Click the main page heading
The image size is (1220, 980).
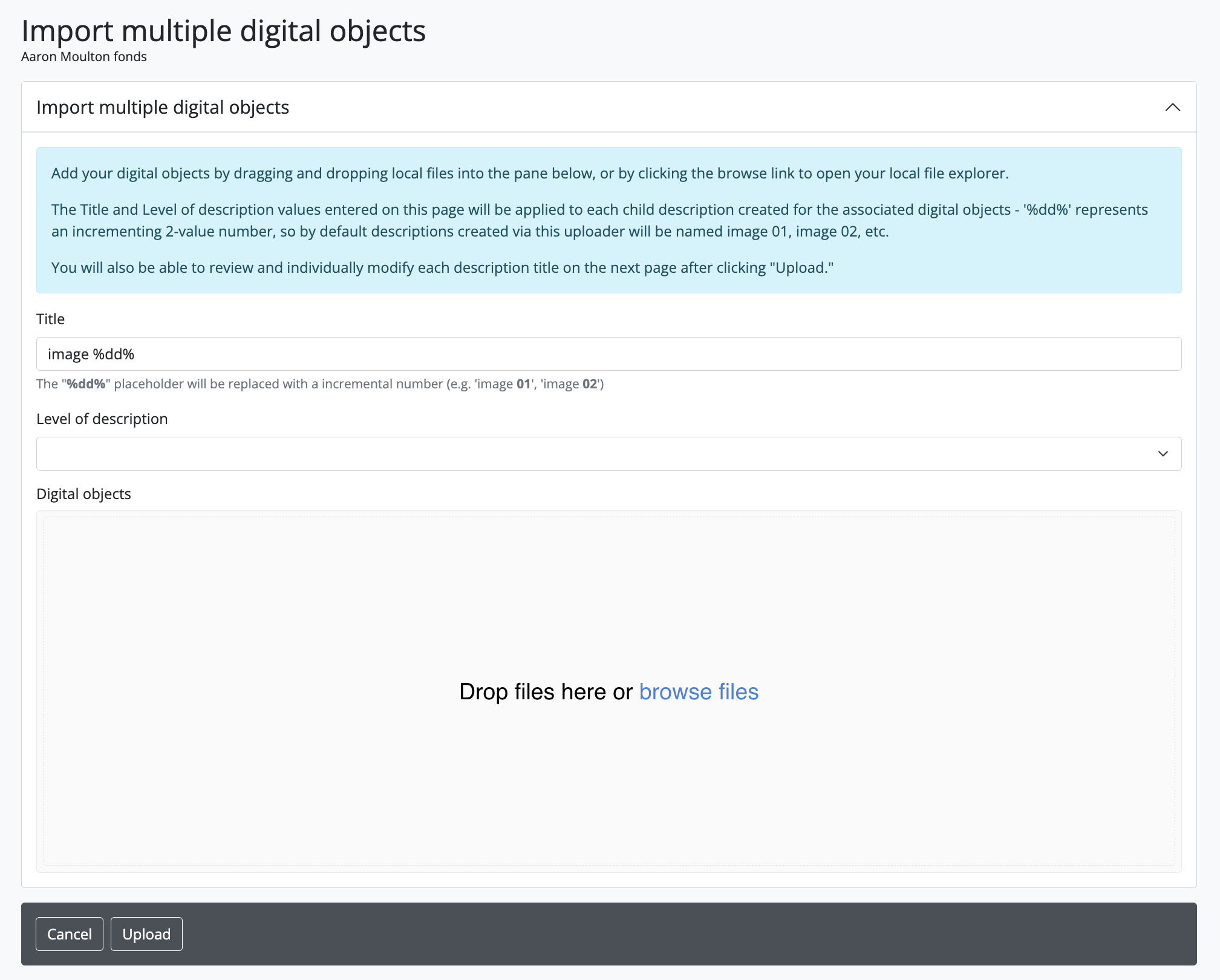click(223, 31)
